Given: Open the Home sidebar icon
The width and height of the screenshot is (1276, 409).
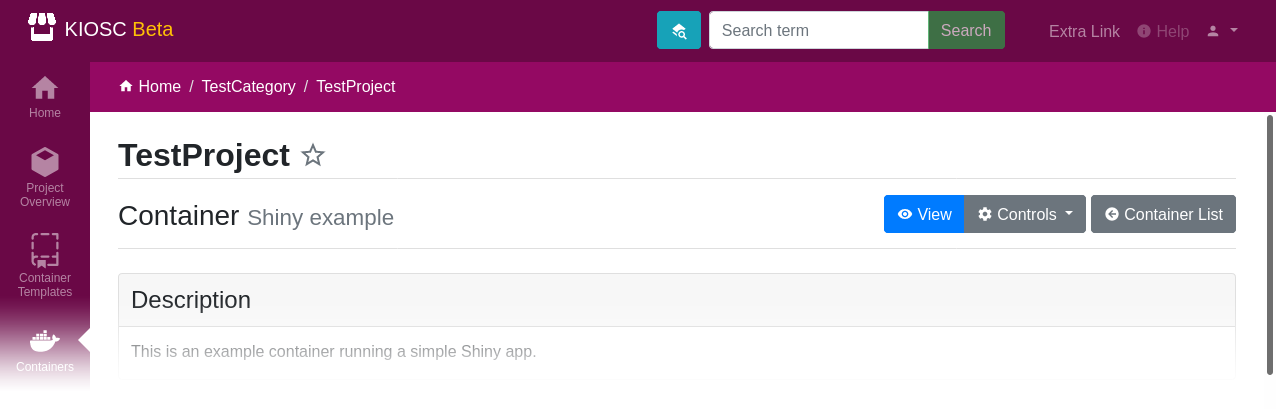Looking at the screenshot, I should point(45,87).
